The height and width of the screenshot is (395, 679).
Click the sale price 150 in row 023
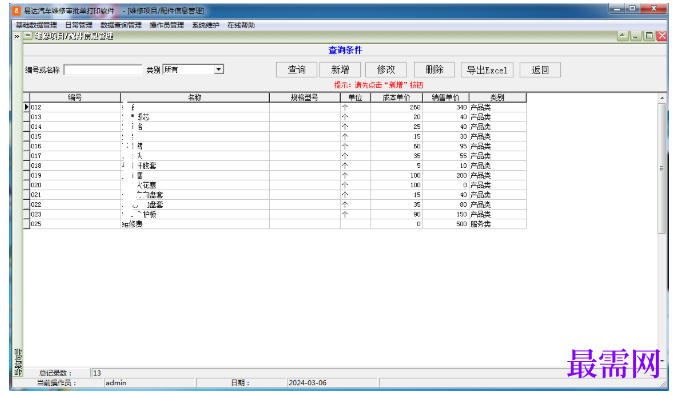click(446, 214)
